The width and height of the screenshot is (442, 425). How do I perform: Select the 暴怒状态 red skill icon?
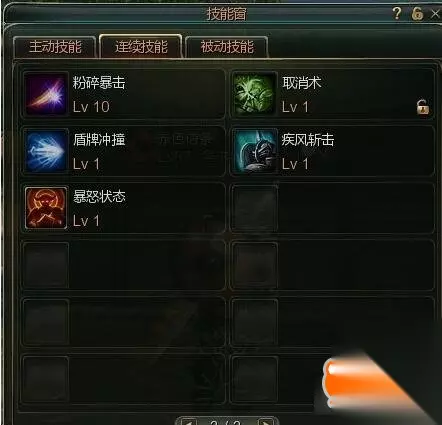pyautogui.click(x=46, y=208)
